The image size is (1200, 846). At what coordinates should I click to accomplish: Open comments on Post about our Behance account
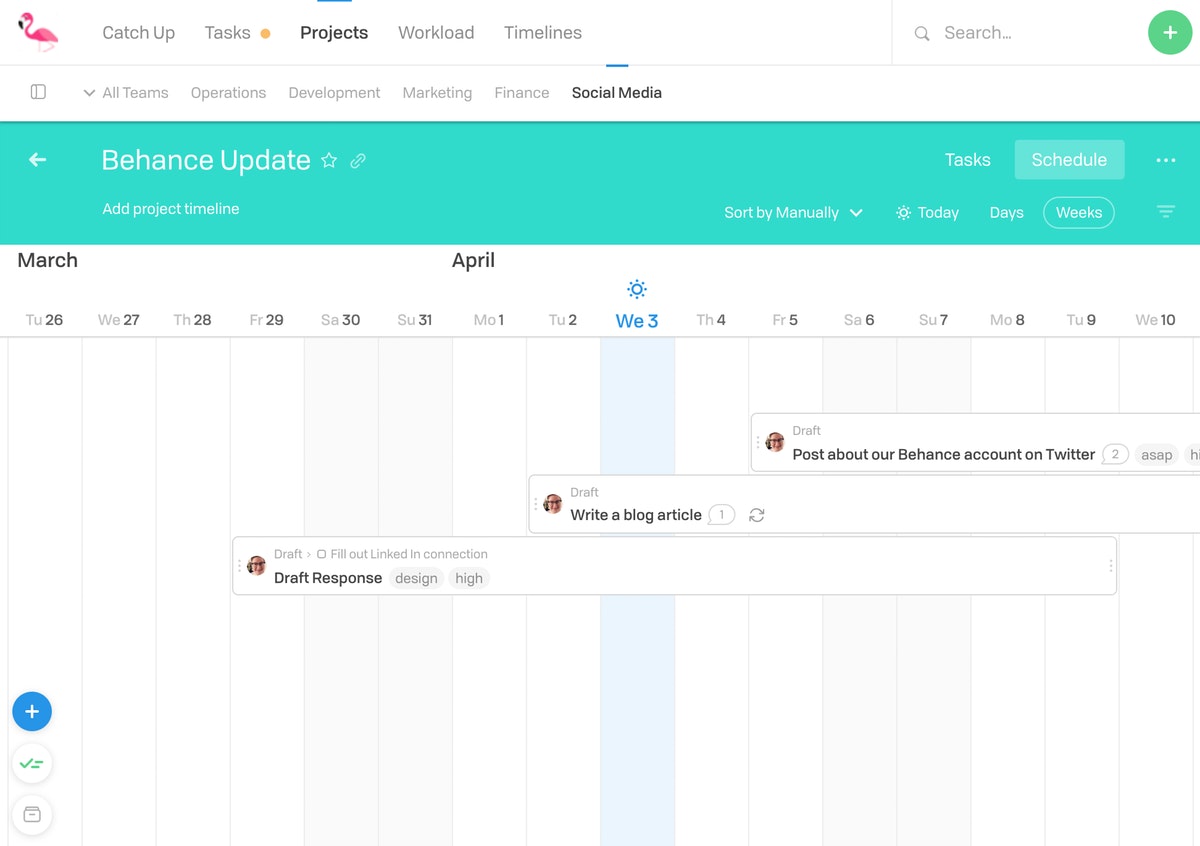tap(1115, 454)
